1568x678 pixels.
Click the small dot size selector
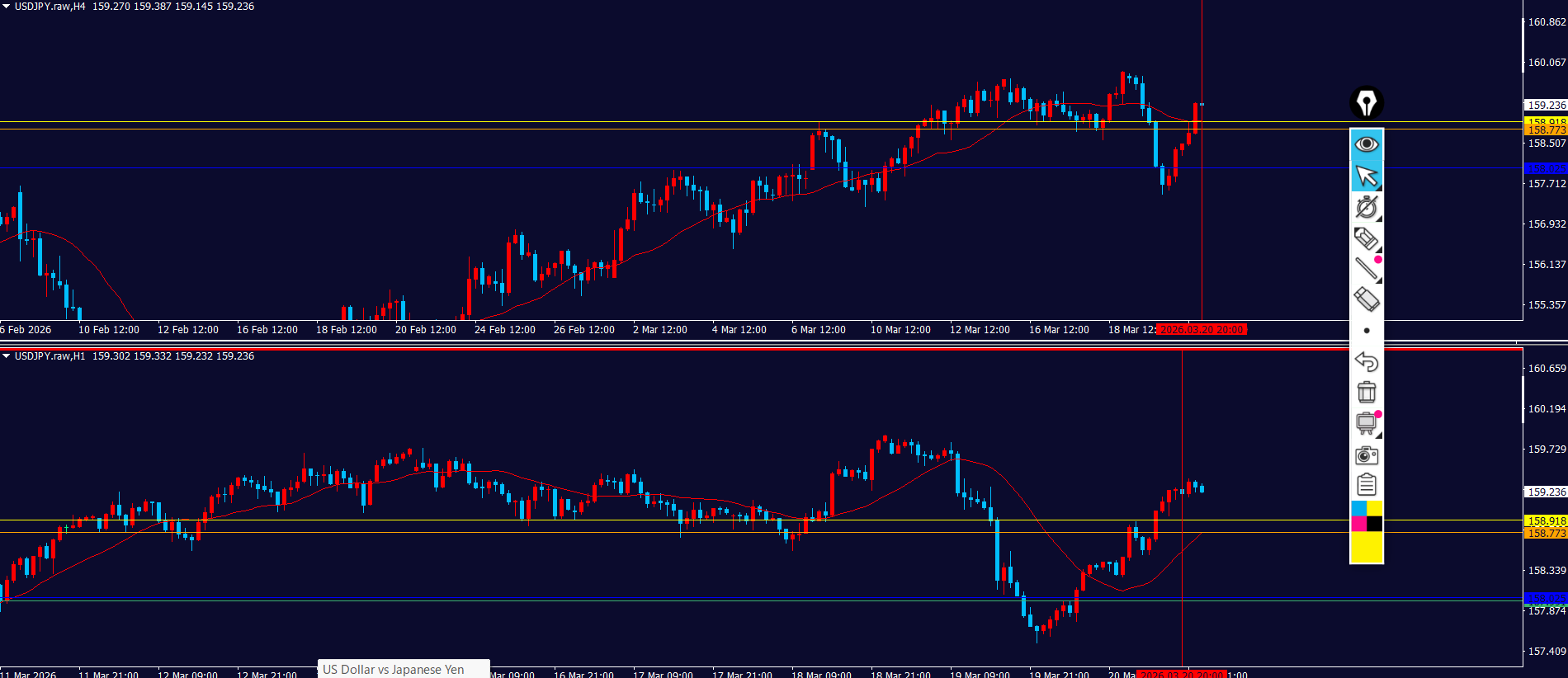[1367, 331]
